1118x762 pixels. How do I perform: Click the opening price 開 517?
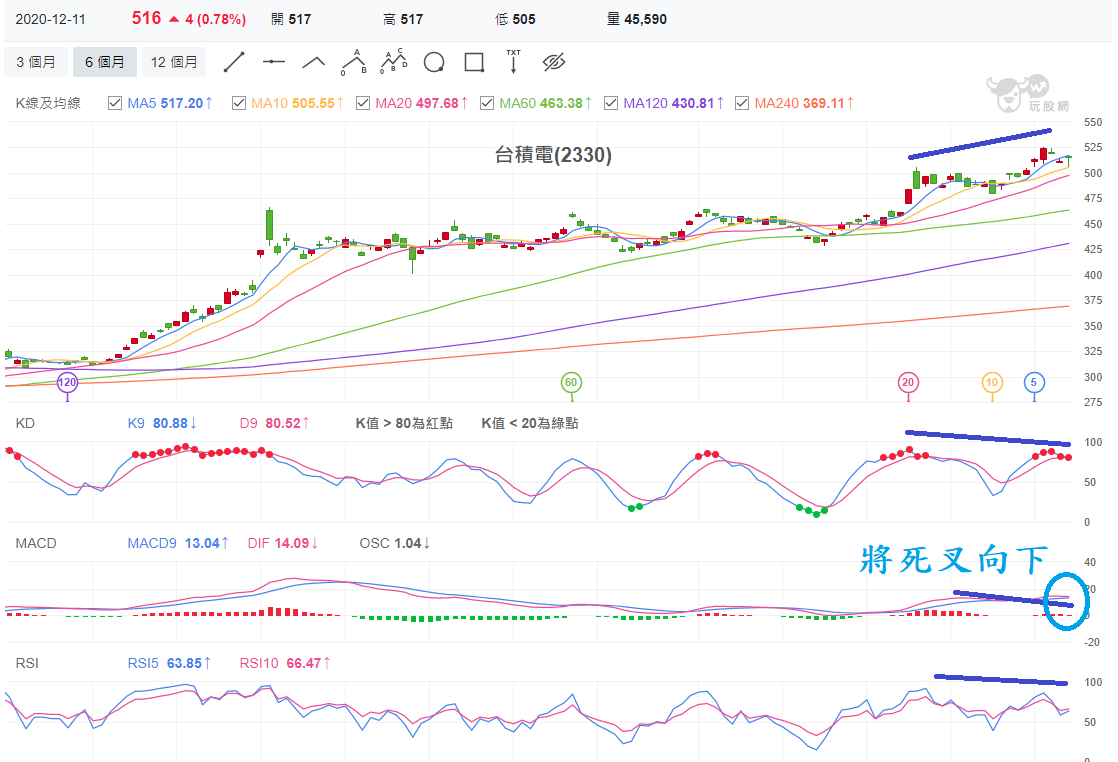(291, 19)
